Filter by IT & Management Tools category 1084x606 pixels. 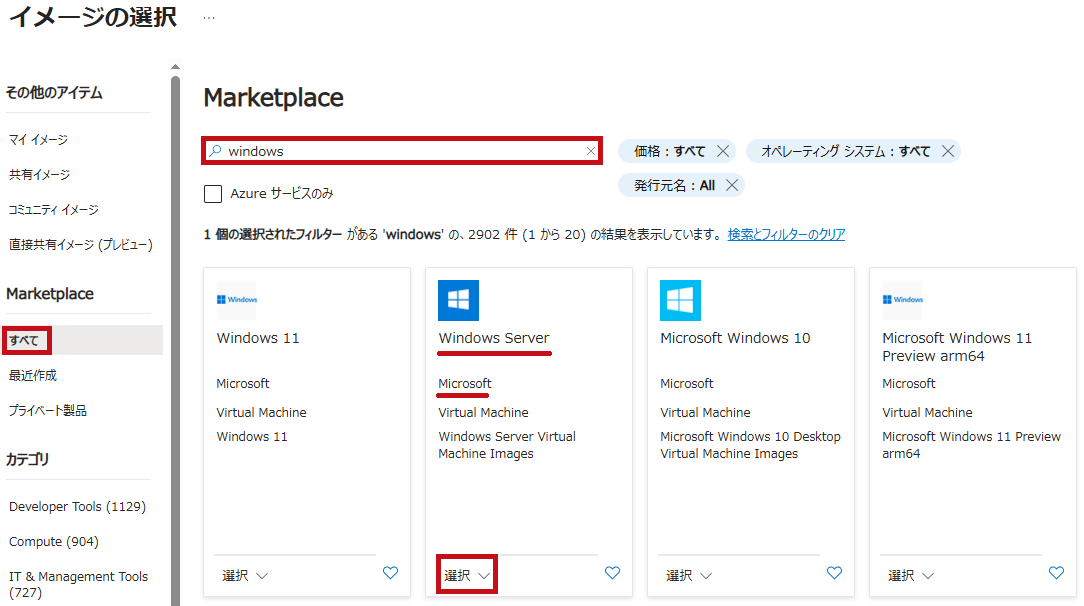pyautogui.click(x=78, y=585)
